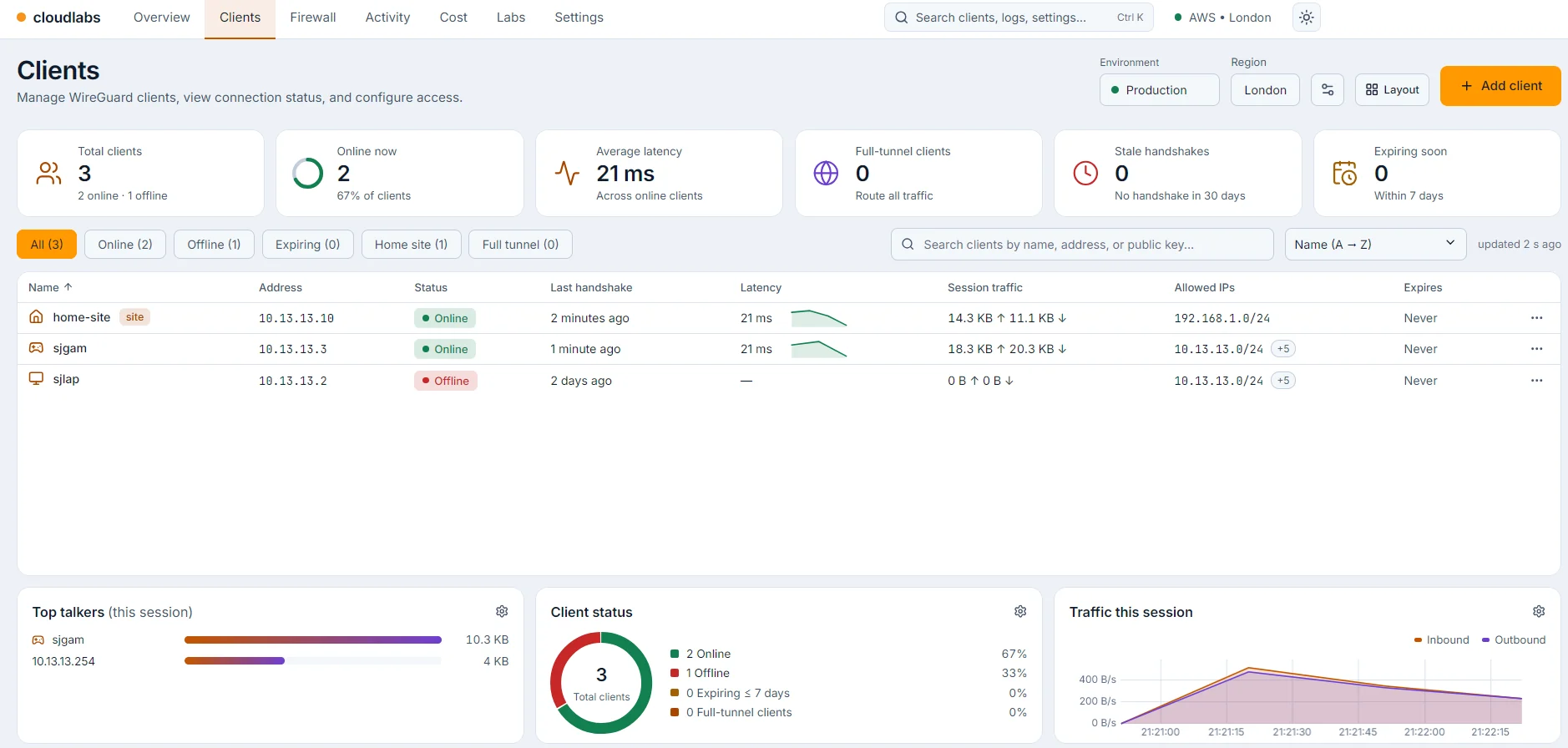Open Top talkers panel settings gear

(x=502, y=612)
